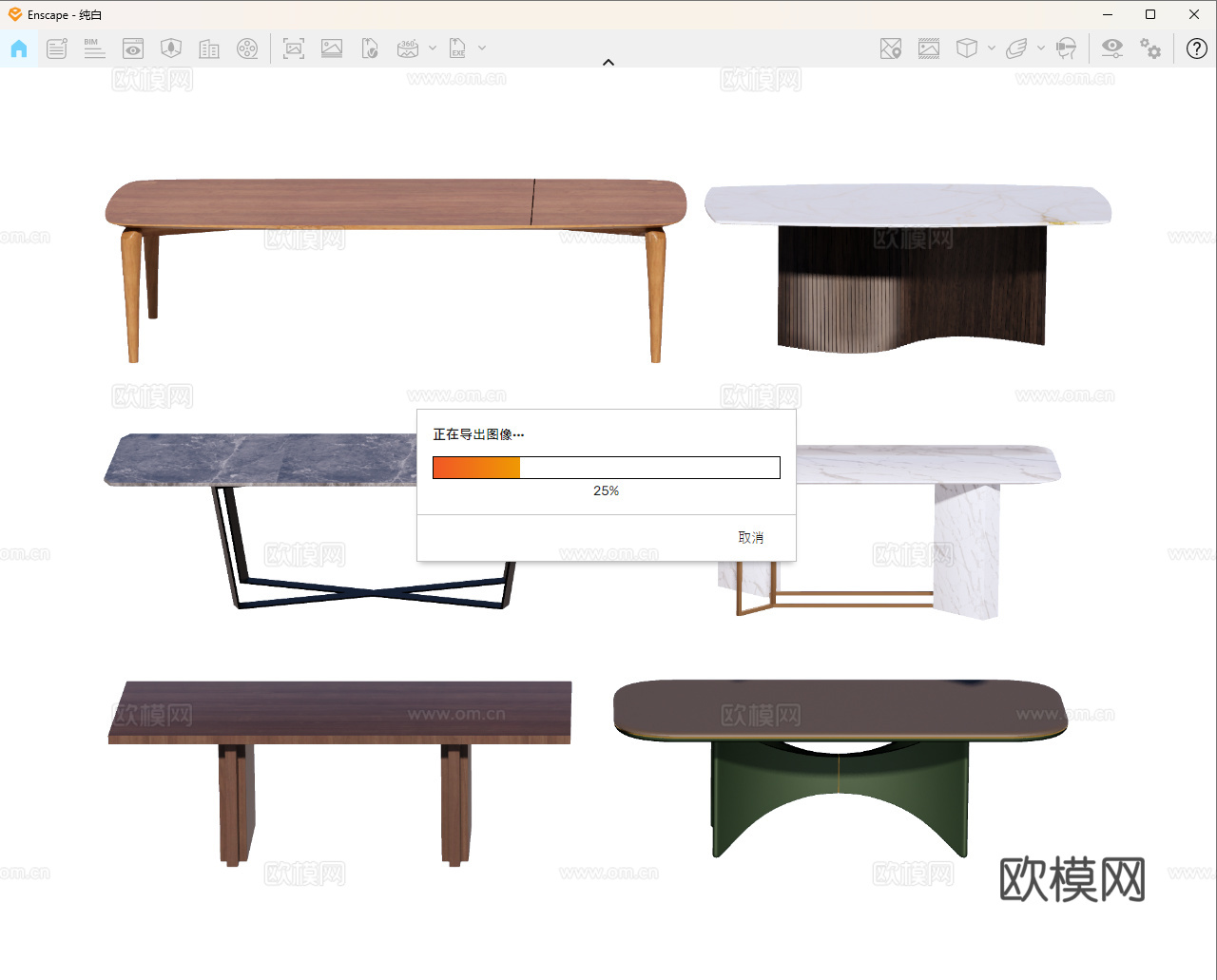The height and width of the screenshot is (980, 1217).
Task: Open the projection cube dropdown arrow
Action: point(992,48)
